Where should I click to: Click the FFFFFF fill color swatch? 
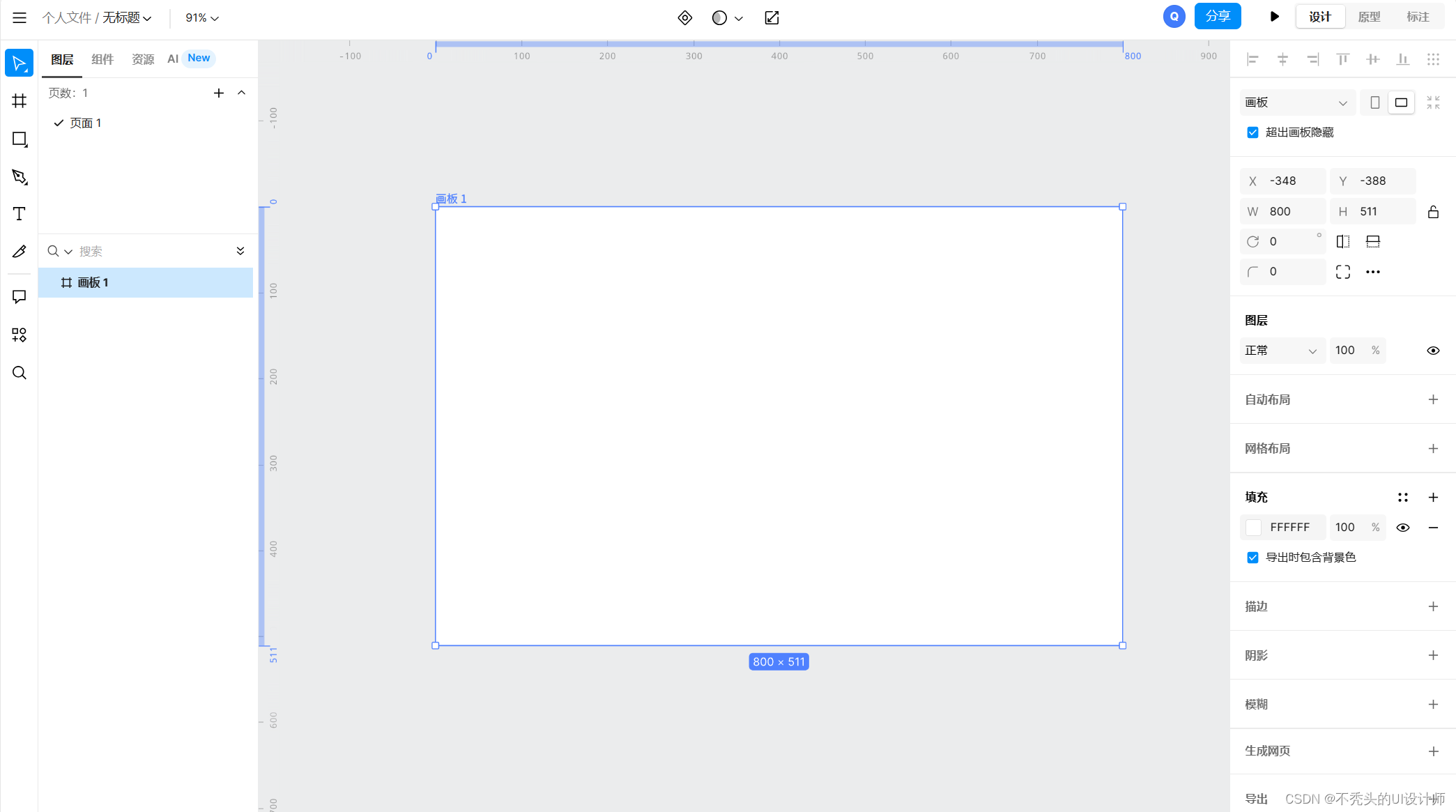(1253, 528)
